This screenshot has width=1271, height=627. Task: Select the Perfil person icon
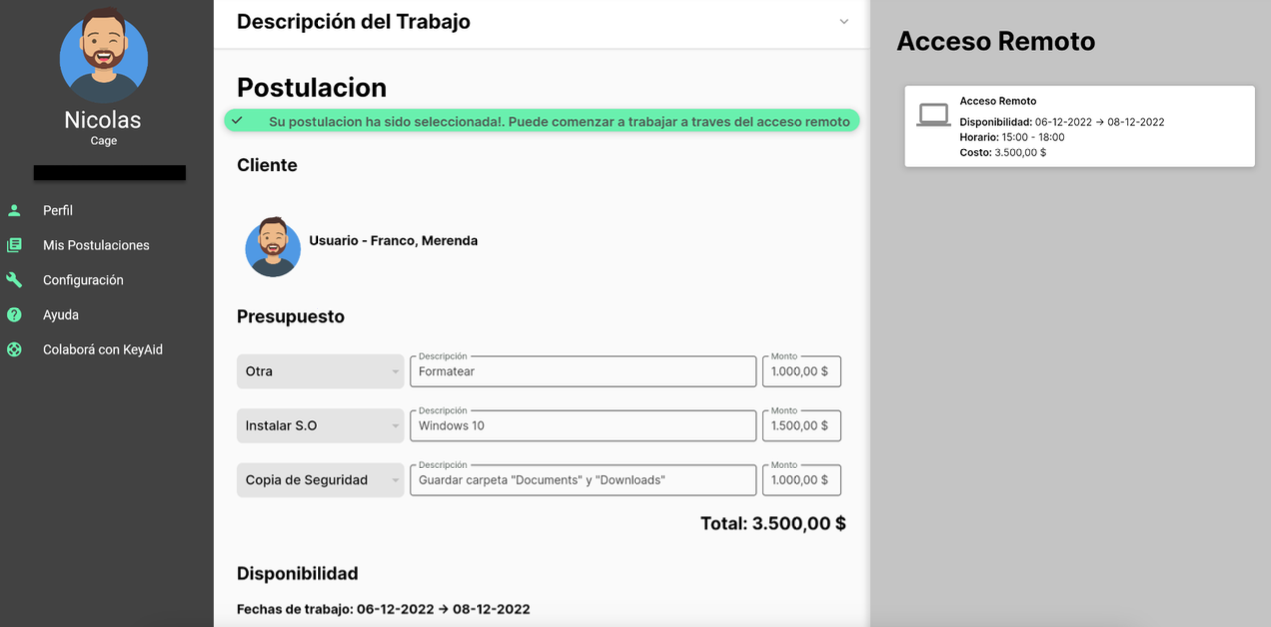pyautogui.click(x=15, y=210)
